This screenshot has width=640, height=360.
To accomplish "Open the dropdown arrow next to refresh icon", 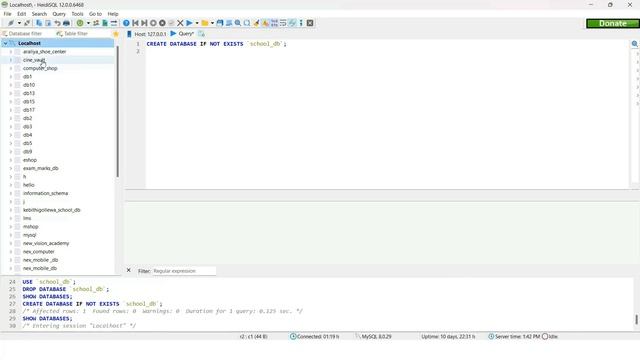I will click(88, 23).
